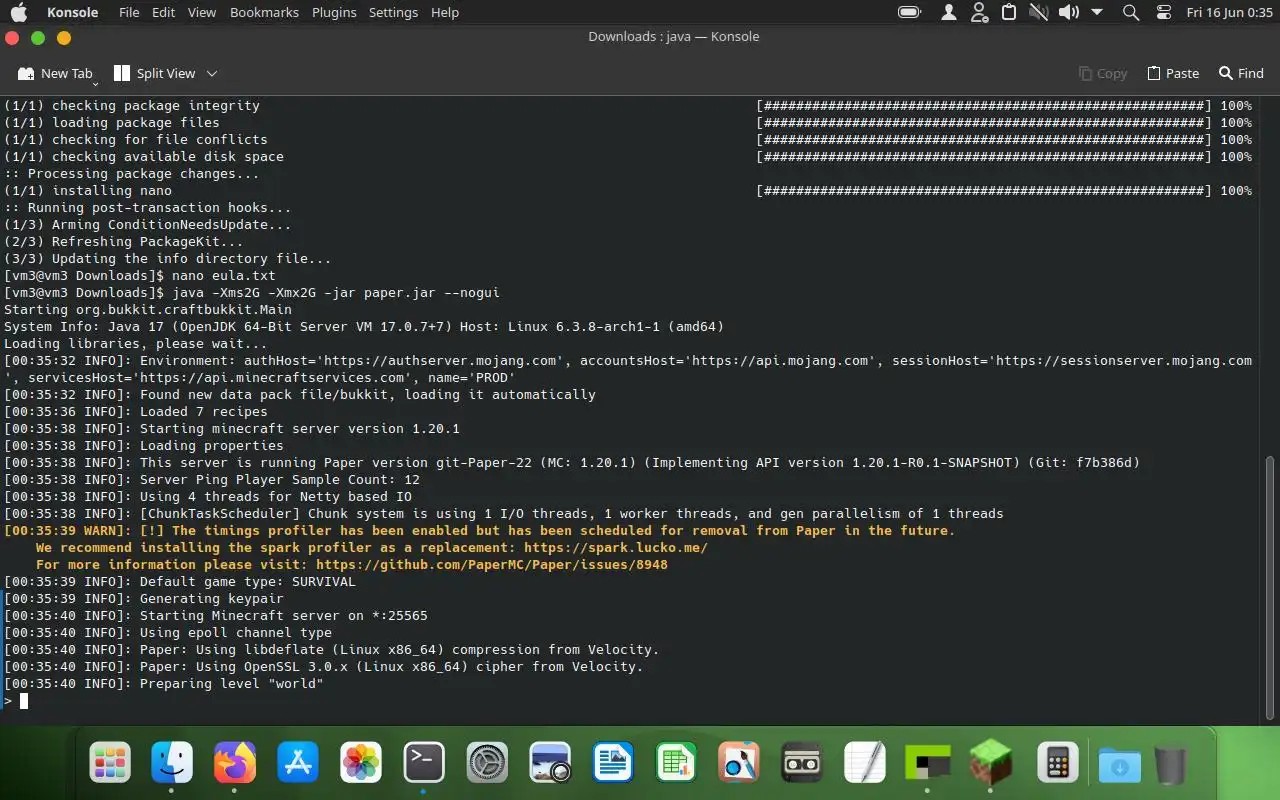The height and width of the screenshot is (800, 1280).
Task: Click the green and black dock icon
Action: [928, 763]
